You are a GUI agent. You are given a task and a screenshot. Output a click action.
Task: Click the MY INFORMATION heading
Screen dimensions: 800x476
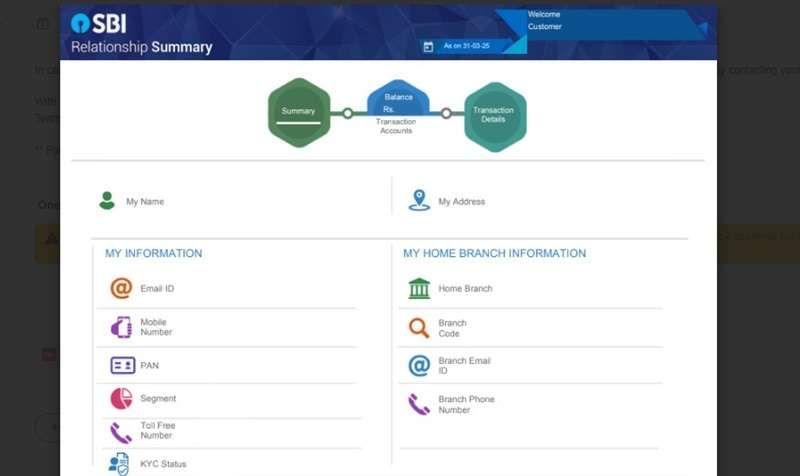[x=154, y=254]
